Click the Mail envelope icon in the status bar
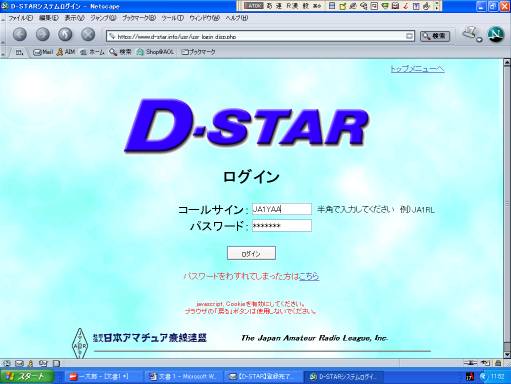This screenshot has width=511, height=384. coord(19,363)
